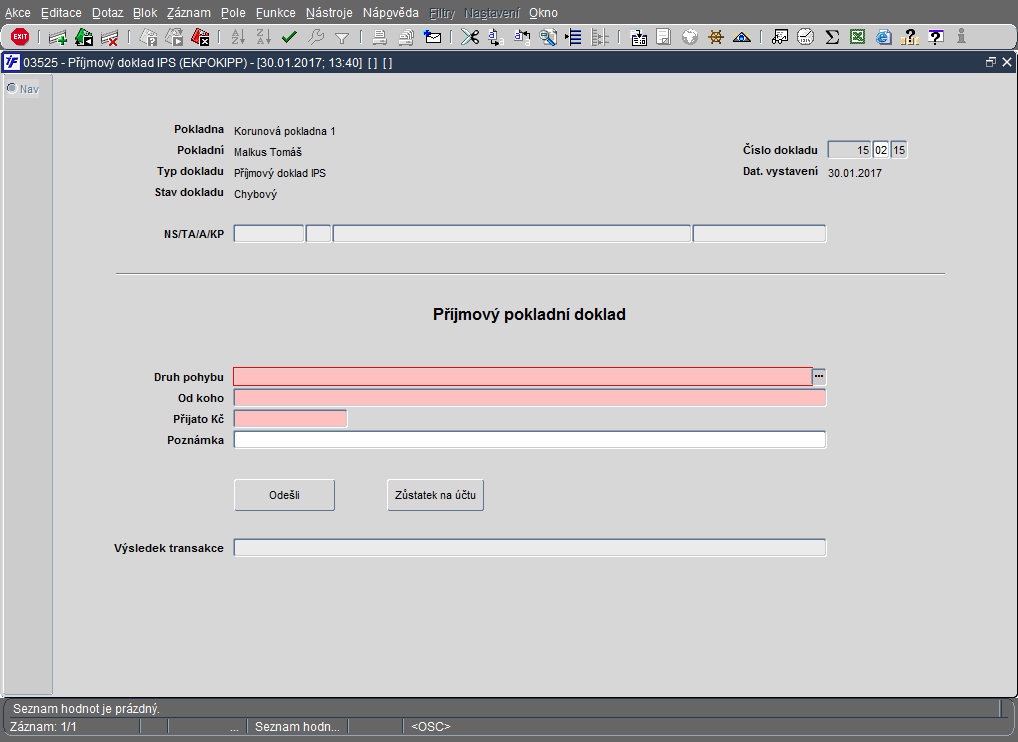Click the green duplicate record icon

[84, 38]
